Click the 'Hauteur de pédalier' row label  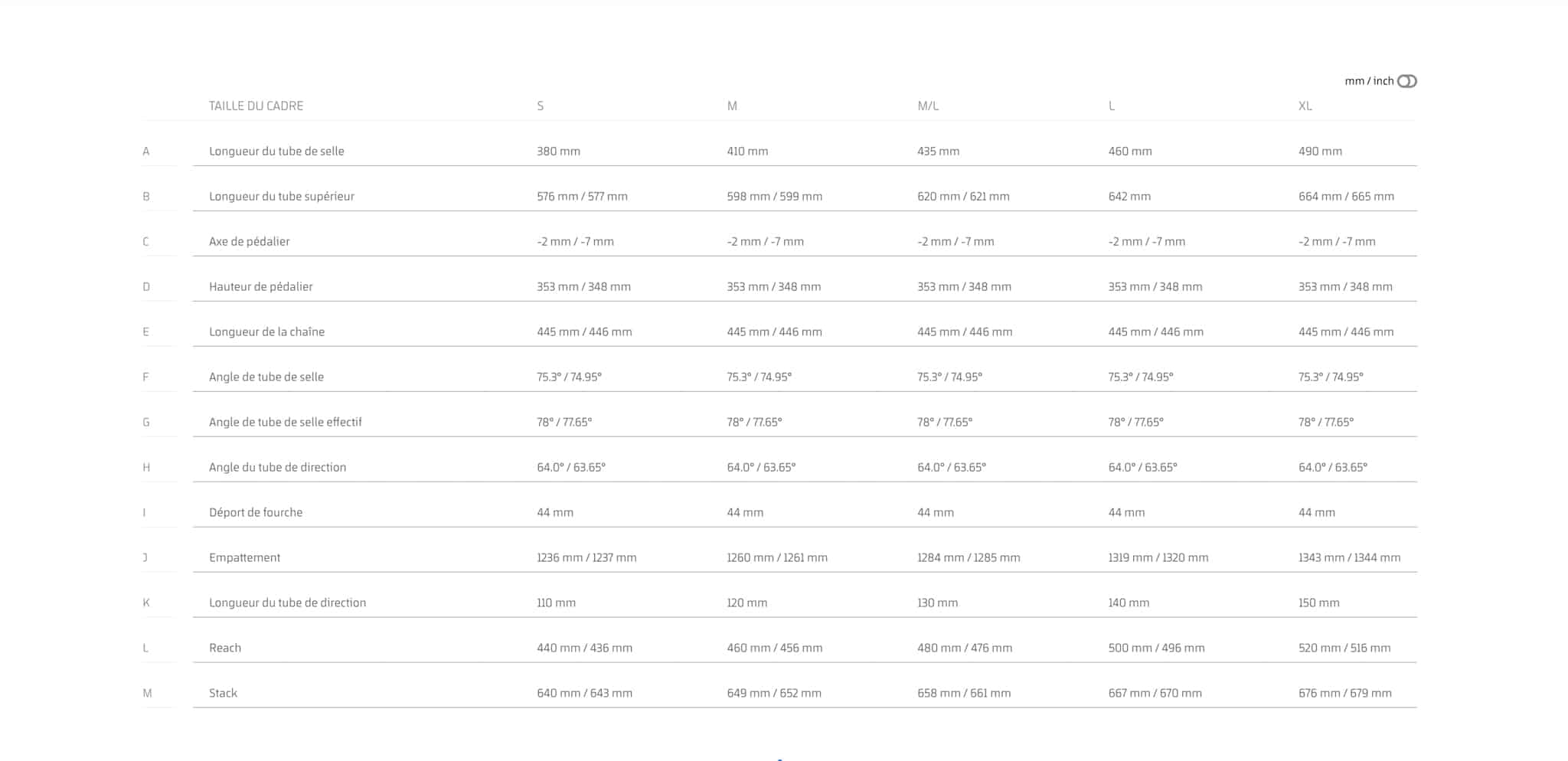tap(260, 286)
